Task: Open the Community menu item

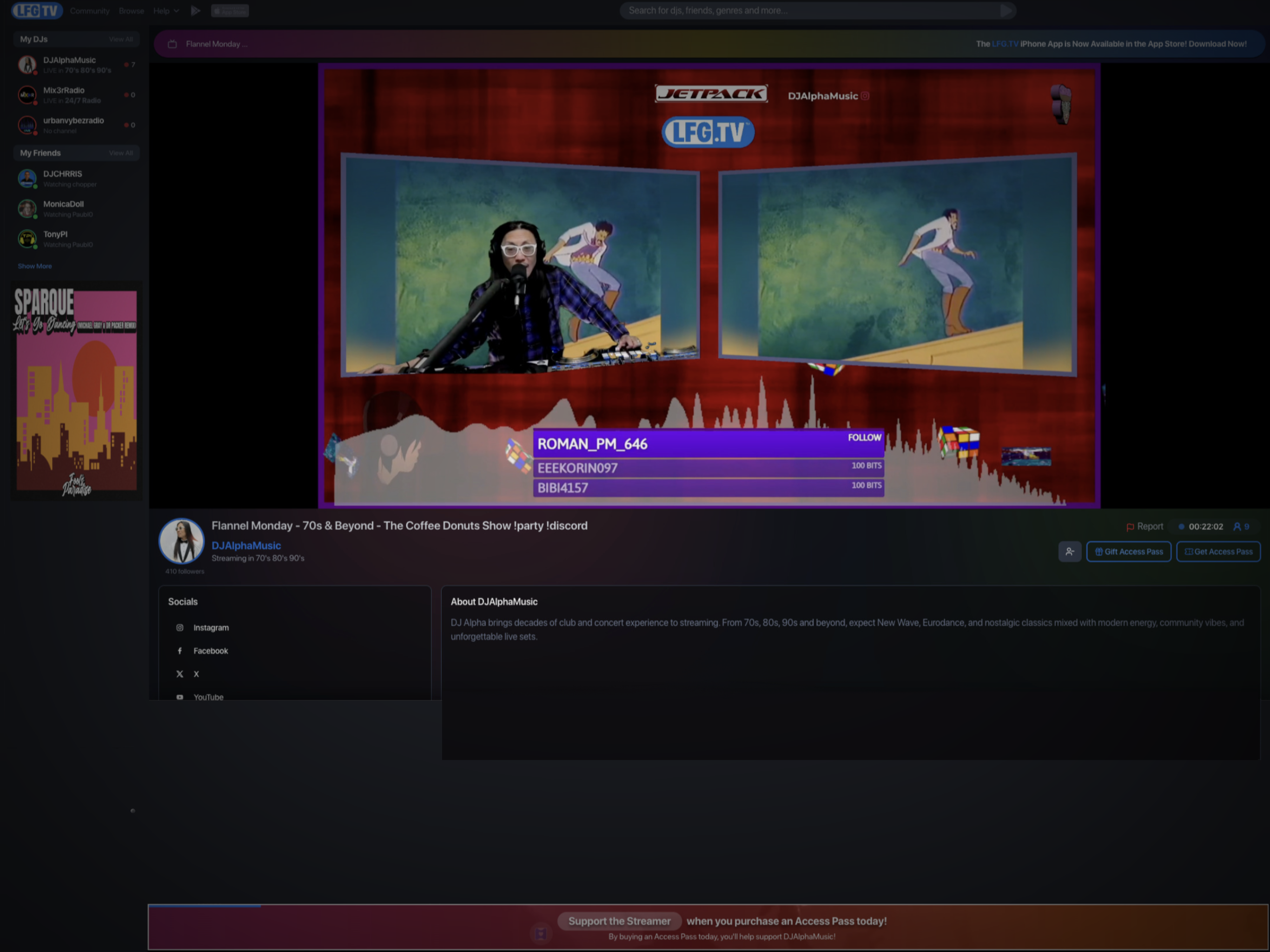Action: tap(90, 11)
